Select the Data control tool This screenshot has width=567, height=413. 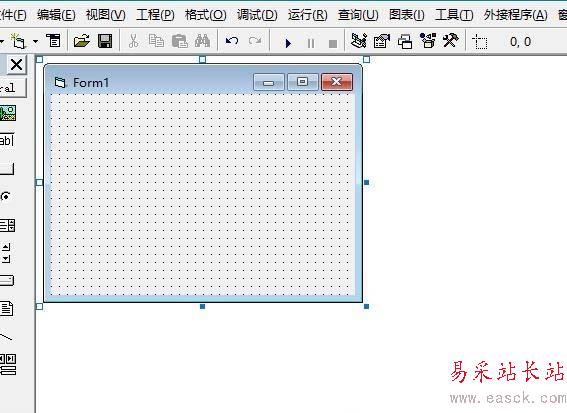pyautogui.click(x=8, y=364)
